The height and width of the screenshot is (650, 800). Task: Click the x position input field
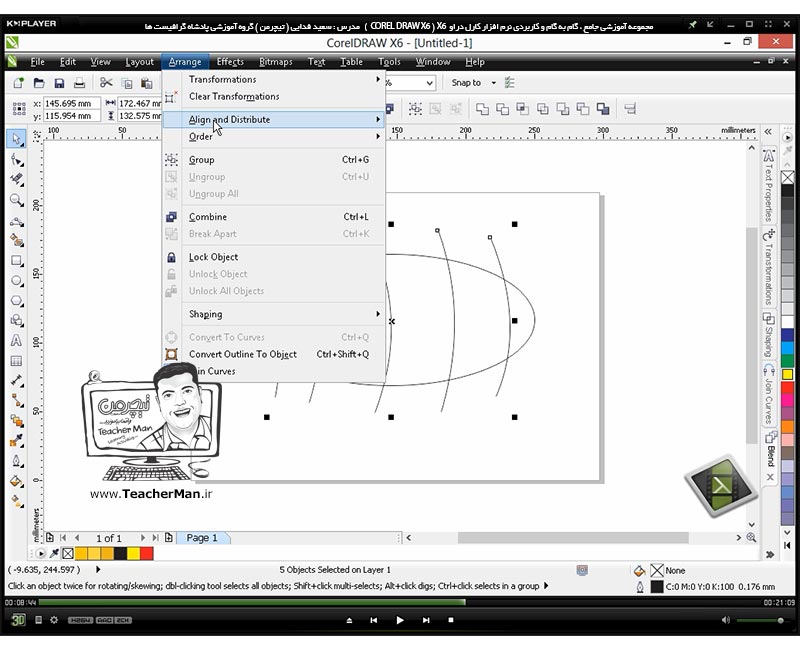point(71,103)
